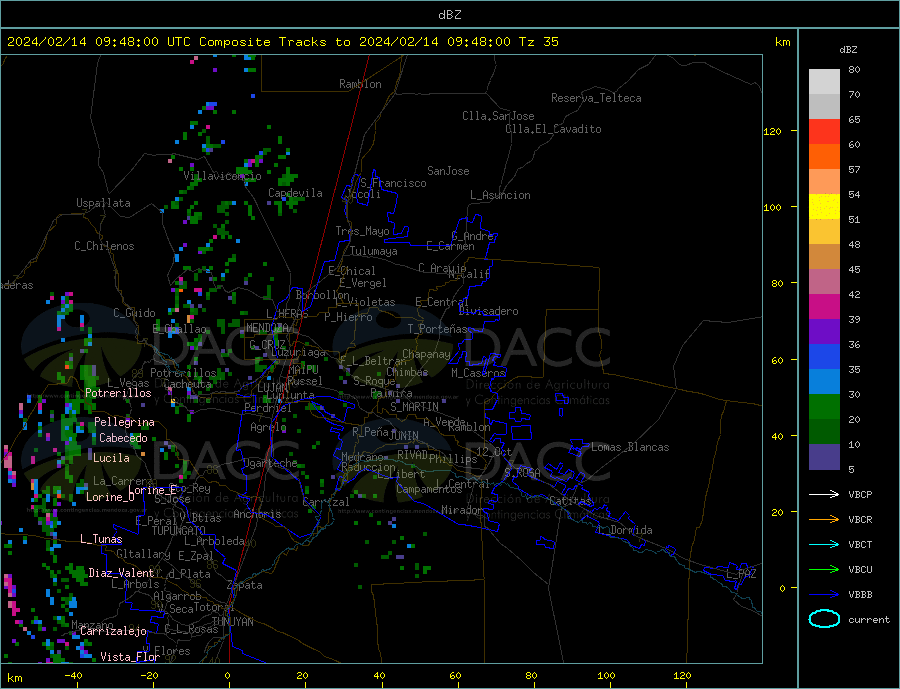Click the C_Chilenos label
Image resolution: width=900 pixels, height=689 pixels.
[x=104, y=246]
